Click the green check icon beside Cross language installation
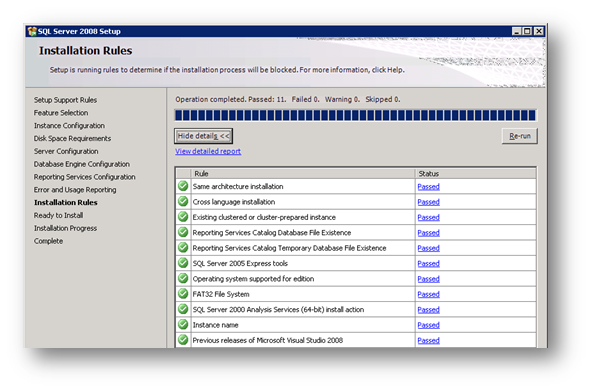This screenshot has width=591, height=391. point(183,202)
